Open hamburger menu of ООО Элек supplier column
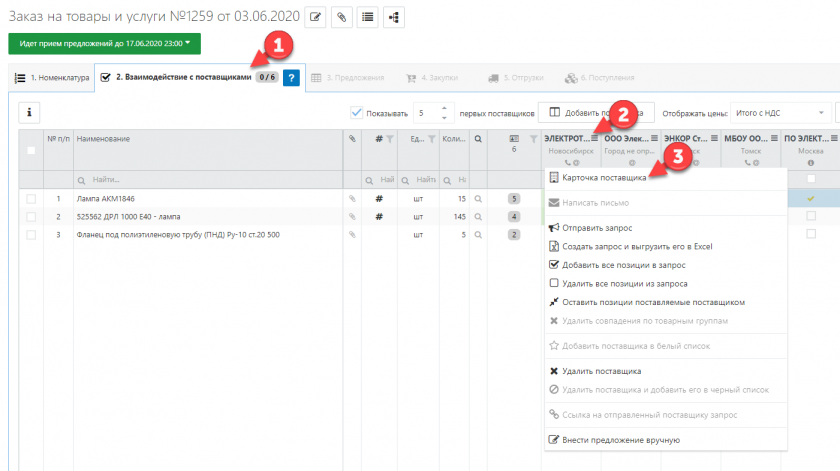This screenshot has width=840, height=471. 655,139
